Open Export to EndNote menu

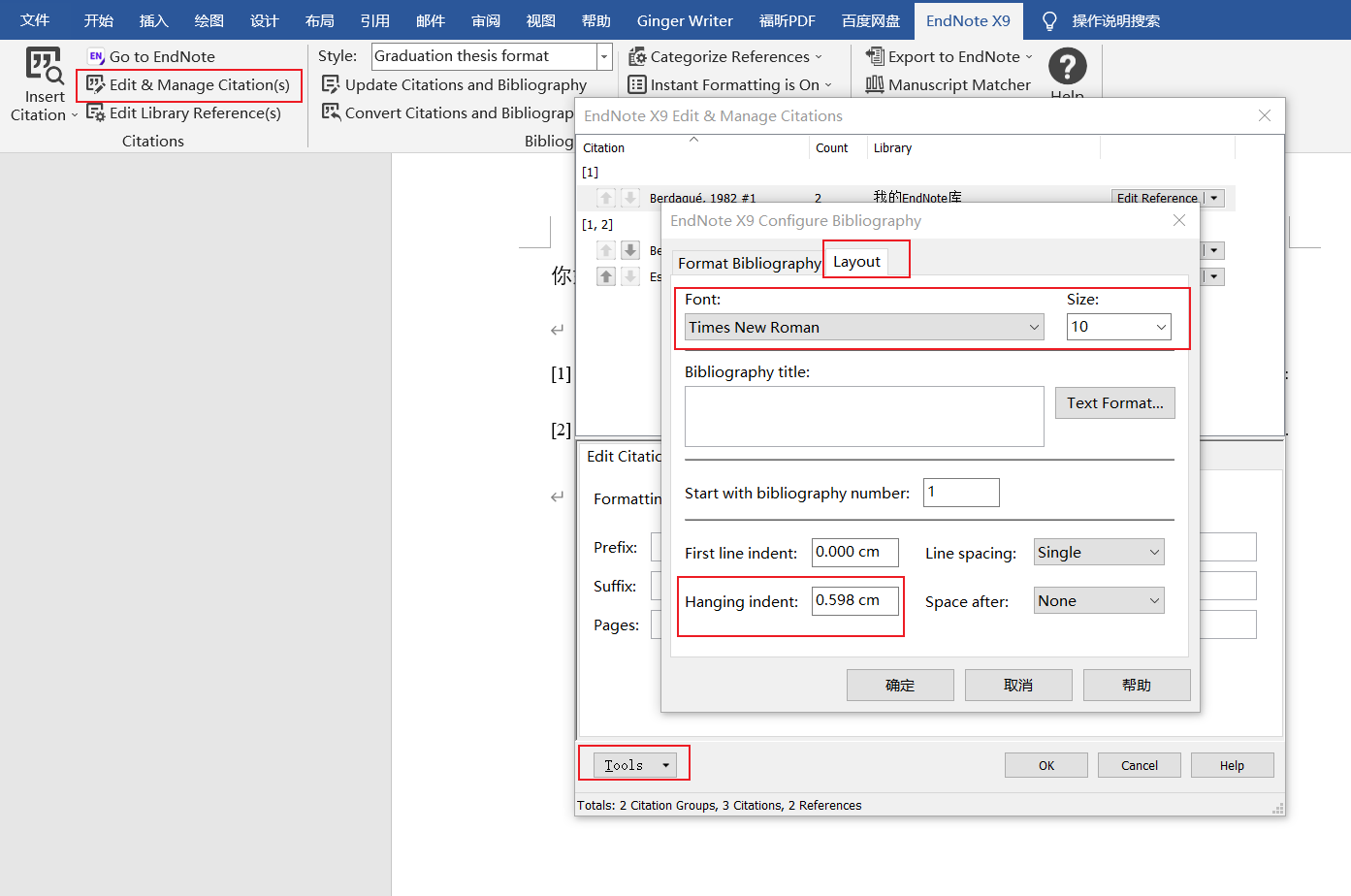click(x=949, y=57)
